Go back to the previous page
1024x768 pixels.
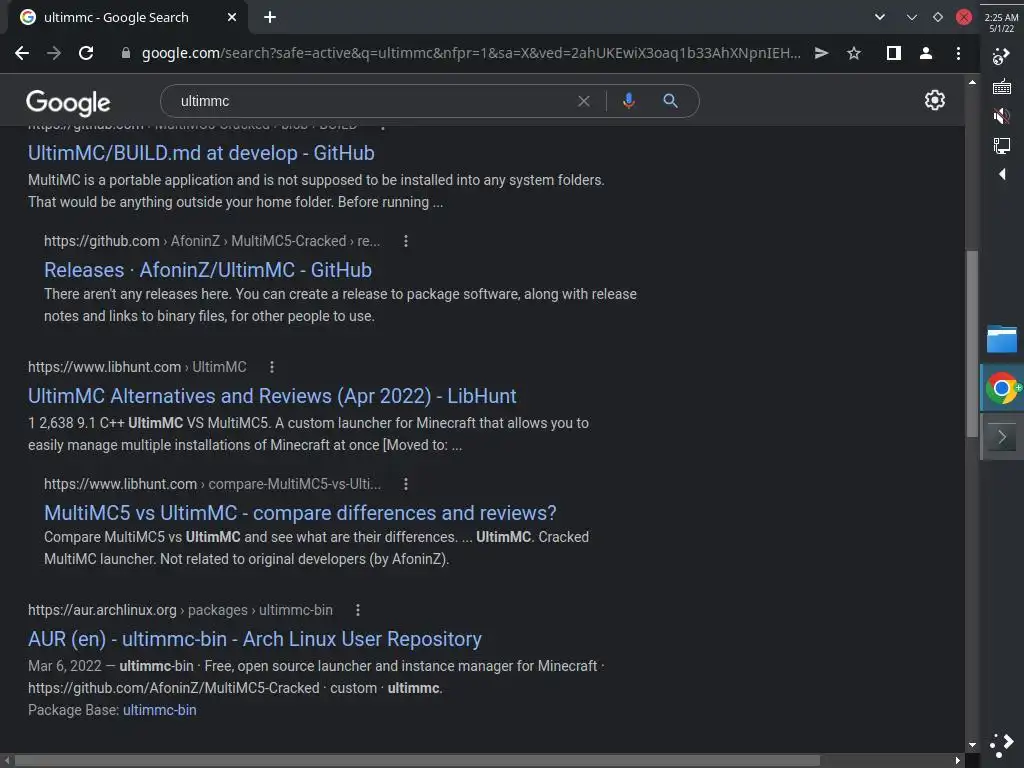pos(22,54)
